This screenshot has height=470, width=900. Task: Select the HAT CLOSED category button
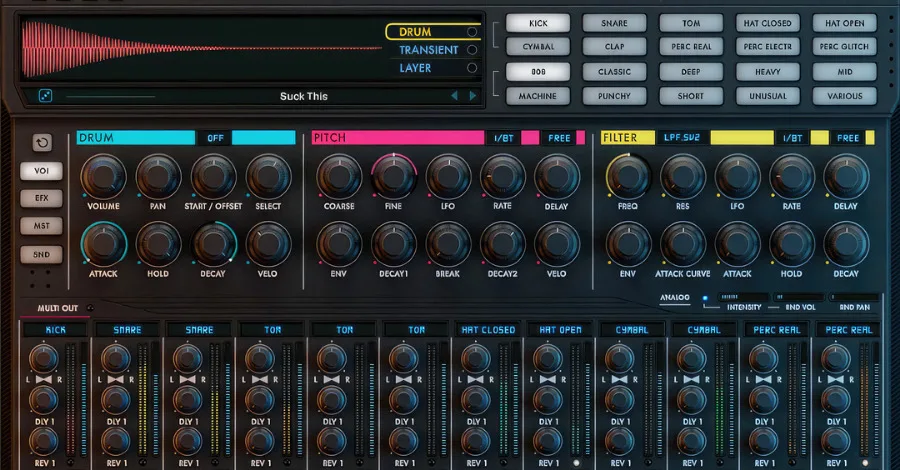tap(767, 23)
